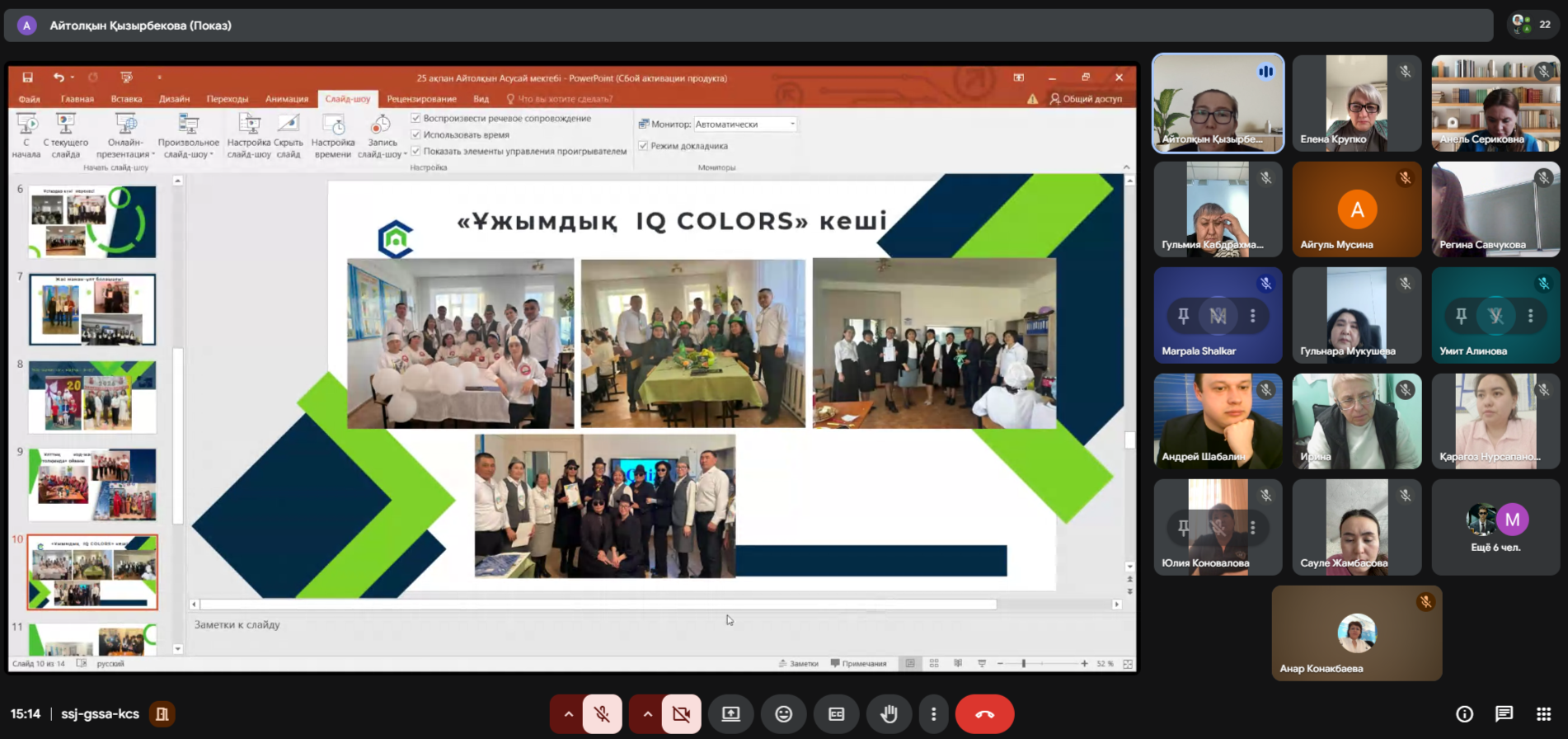1568x739 pixels.
Task: Open more options three-dot menu
Action: pyautogui.click(x=933, y=714)
